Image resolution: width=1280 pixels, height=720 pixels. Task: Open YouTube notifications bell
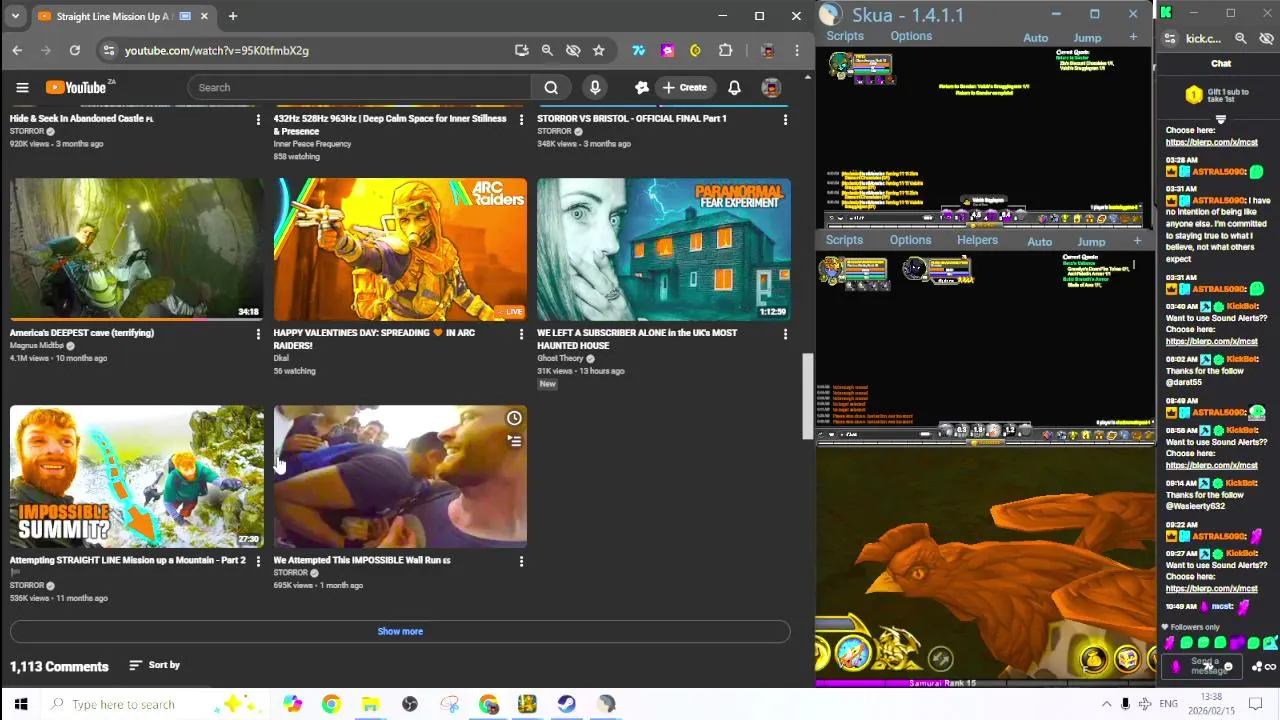click(734, 88)
